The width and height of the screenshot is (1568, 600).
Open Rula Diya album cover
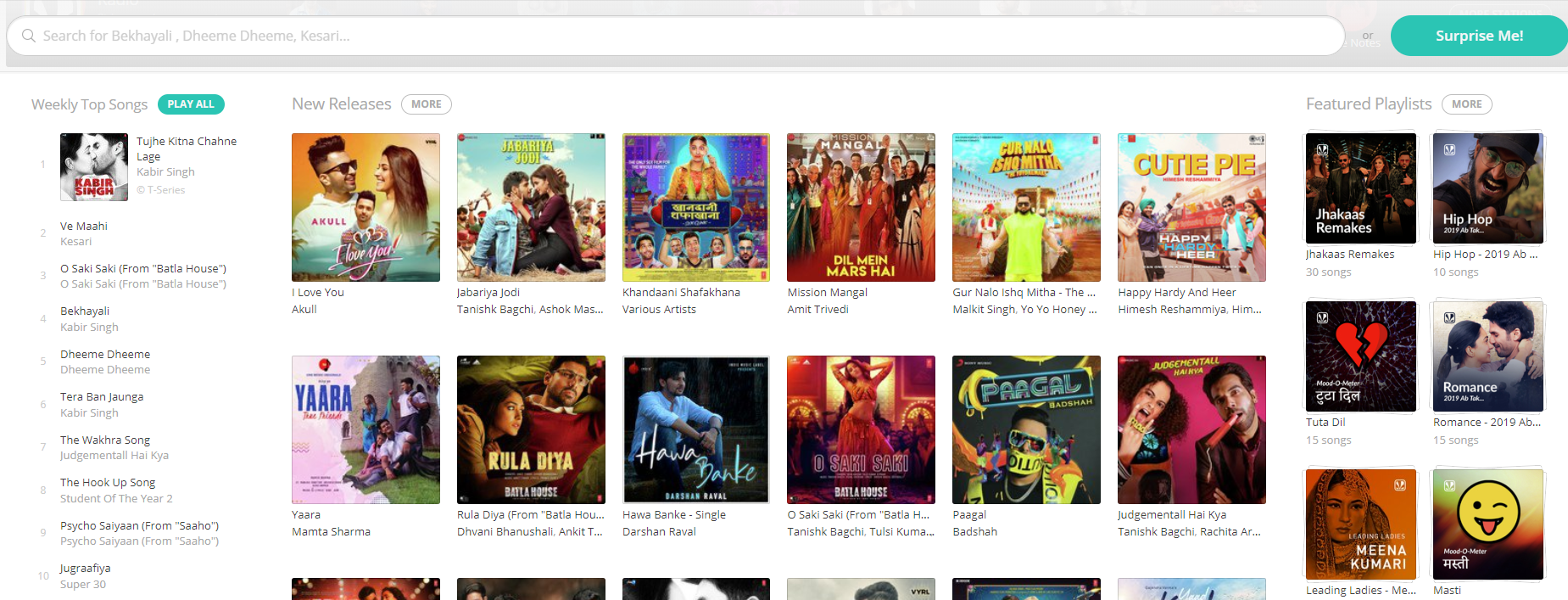(x=531, y=429)
